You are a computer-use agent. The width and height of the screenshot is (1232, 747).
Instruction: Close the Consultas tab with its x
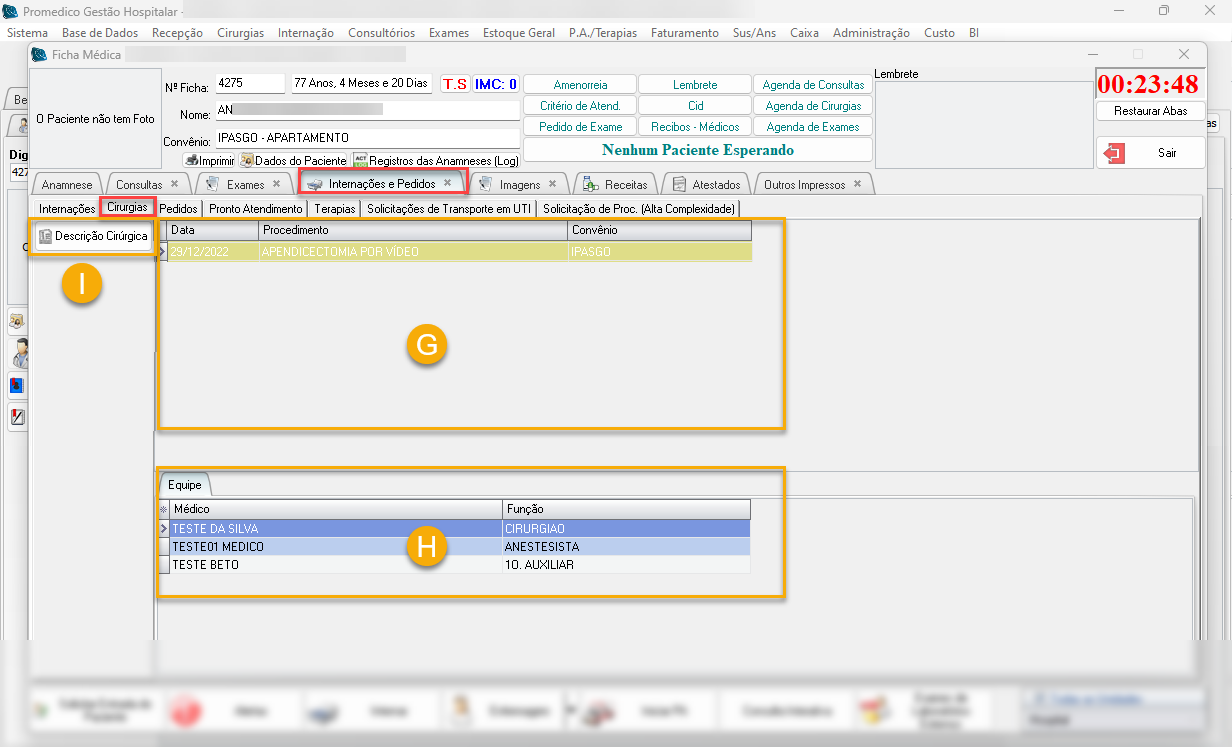point(174,184)
